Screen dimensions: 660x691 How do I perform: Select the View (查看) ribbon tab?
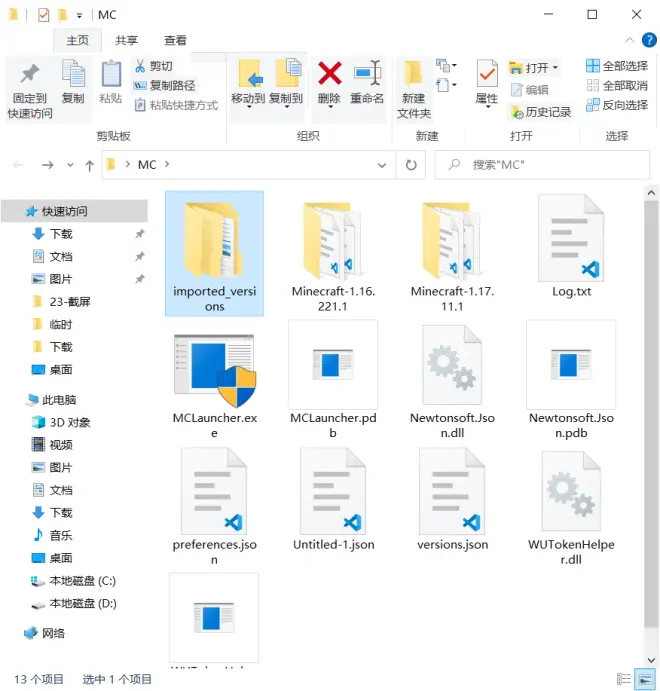coord(175,41)
